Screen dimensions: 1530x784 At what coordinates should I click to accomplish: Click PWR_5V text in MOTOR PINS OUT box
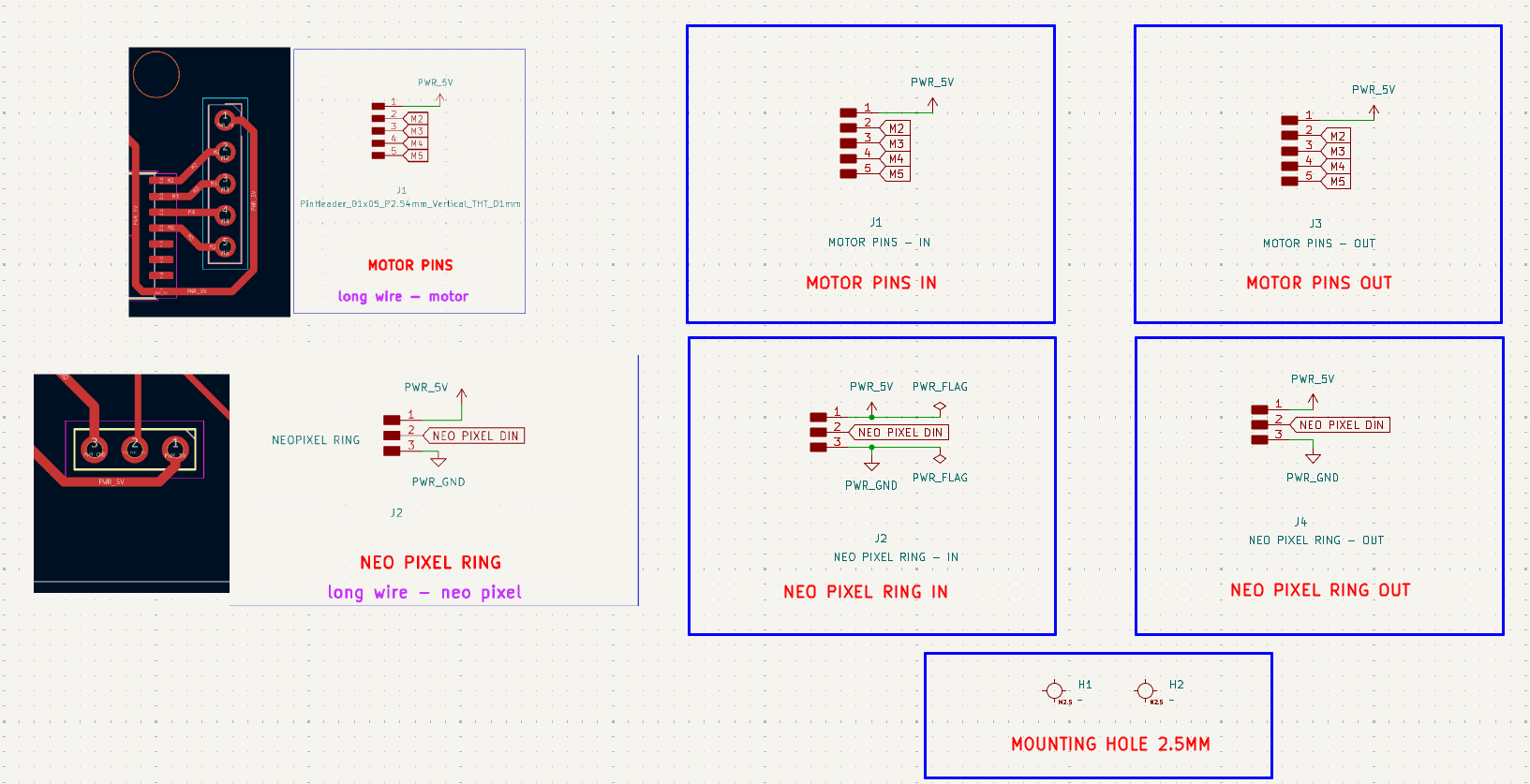pyautogui.click(x=1374, y=90)
